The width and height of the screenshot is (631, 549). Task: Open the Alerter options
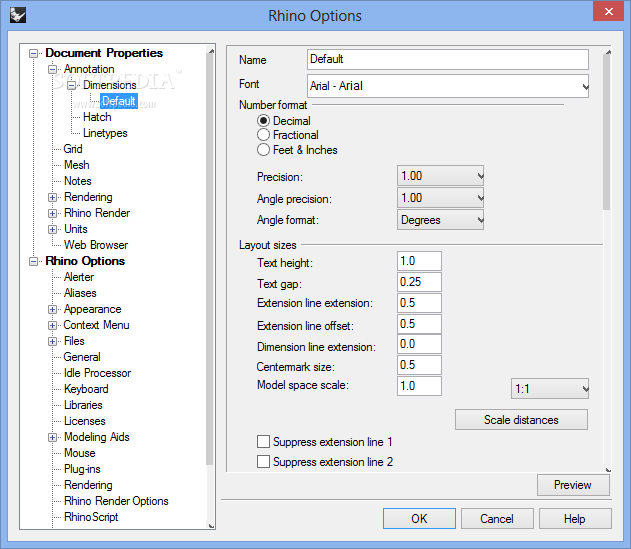(x=79, y=277)
